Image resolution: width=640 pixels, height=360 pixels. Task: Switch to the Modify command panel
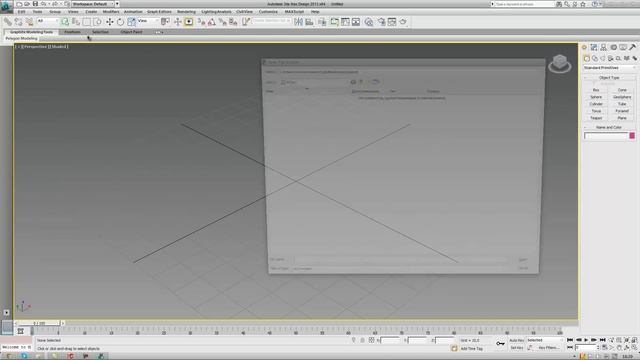point(594,47)
